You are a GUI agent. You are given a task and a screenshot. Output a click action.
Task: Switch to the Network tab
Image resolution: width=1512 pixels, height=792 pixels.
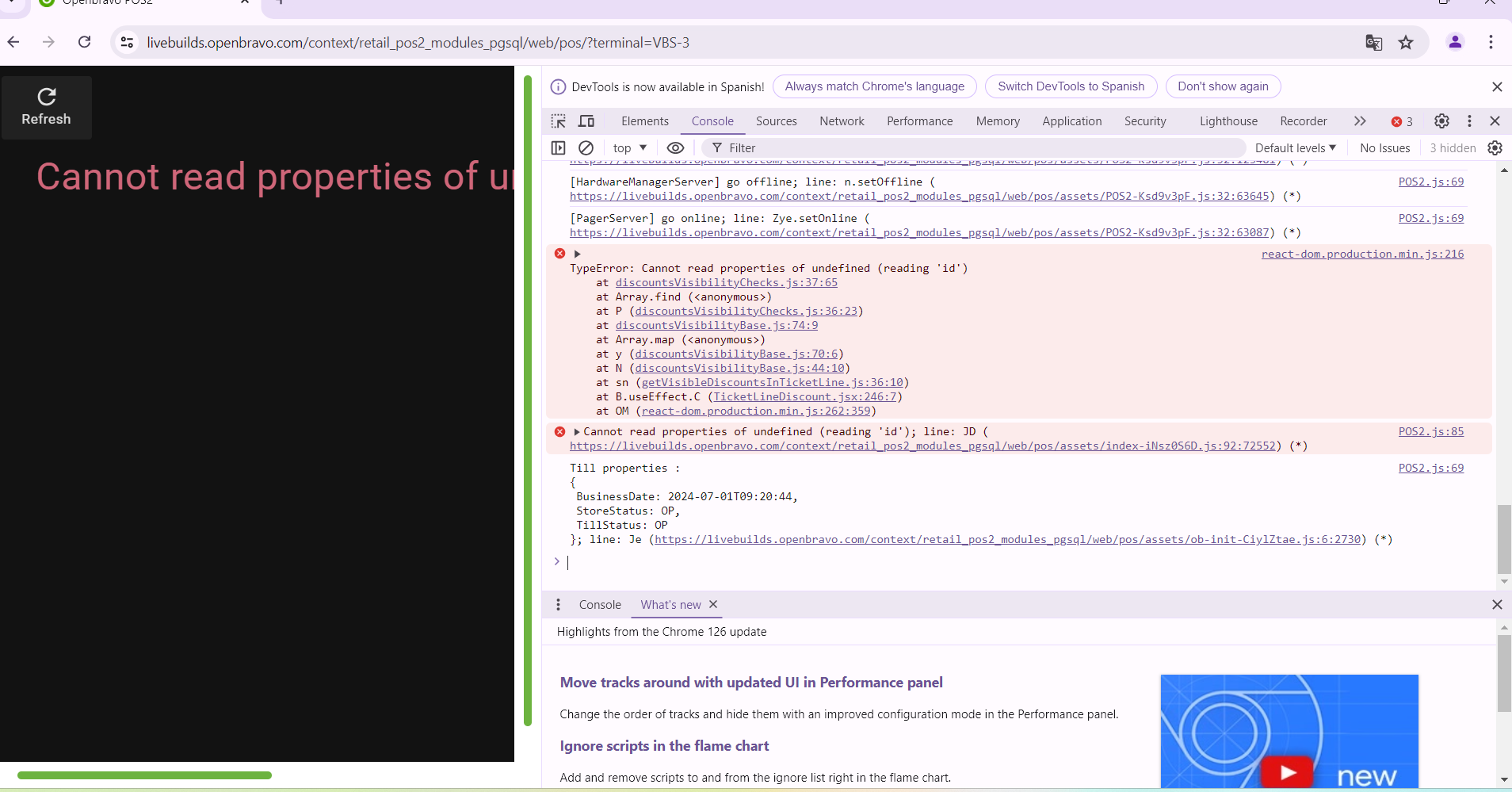842,121
